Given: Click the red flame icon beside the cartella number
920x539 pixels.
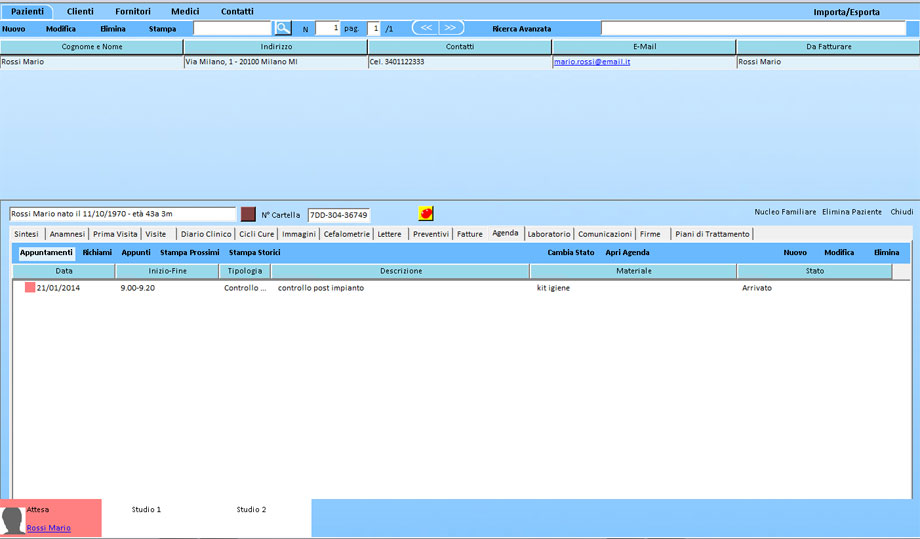Looking at the screenshot, I should click(426, 213).
